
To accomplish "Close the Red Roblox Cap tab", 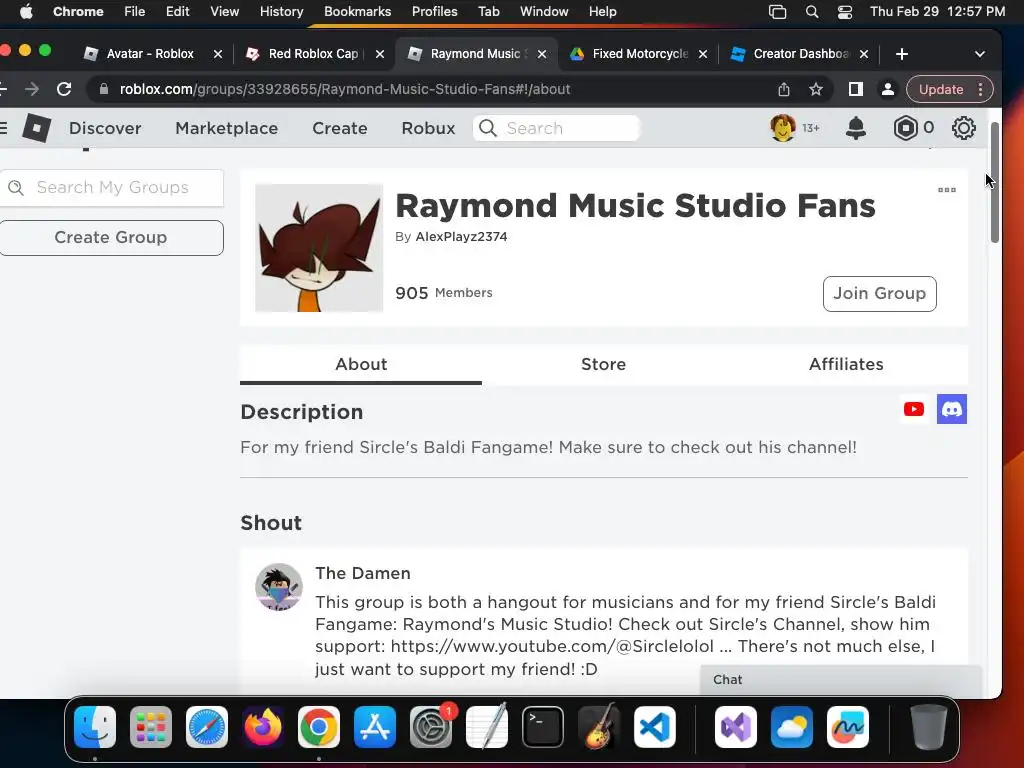I will (379, 54).
